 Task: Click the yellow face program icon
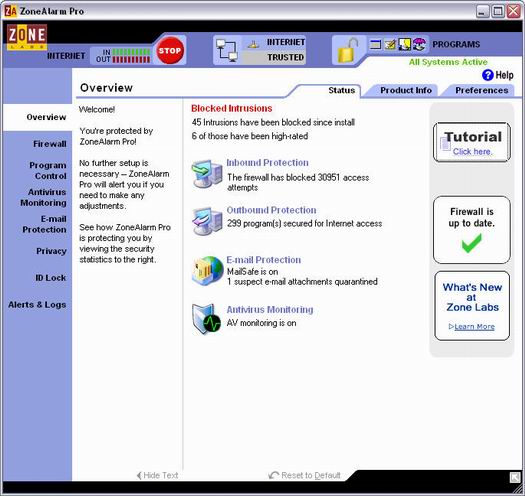(404, 44)
